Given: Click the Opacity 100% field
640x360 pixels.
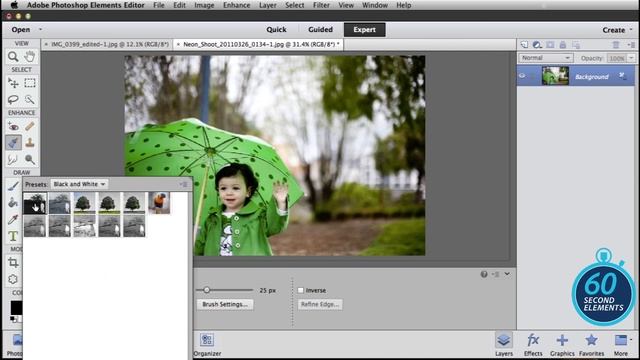Looking at the screenshot, I should (x=616, y=58).
